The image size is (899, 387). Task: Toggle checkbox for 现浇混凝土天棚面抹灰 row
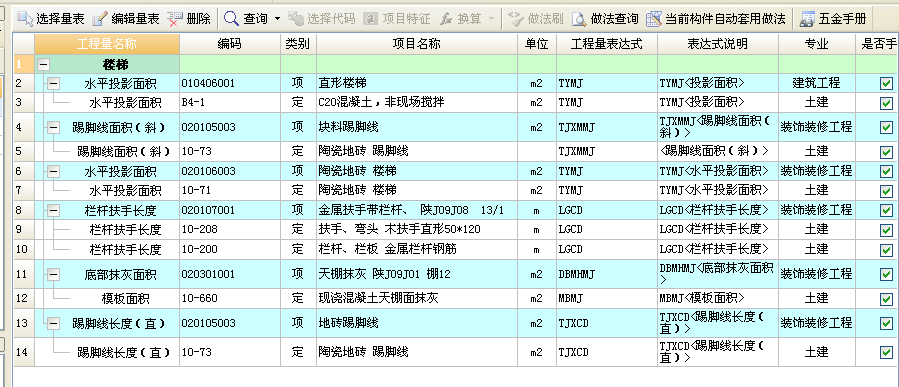point(886,299)
